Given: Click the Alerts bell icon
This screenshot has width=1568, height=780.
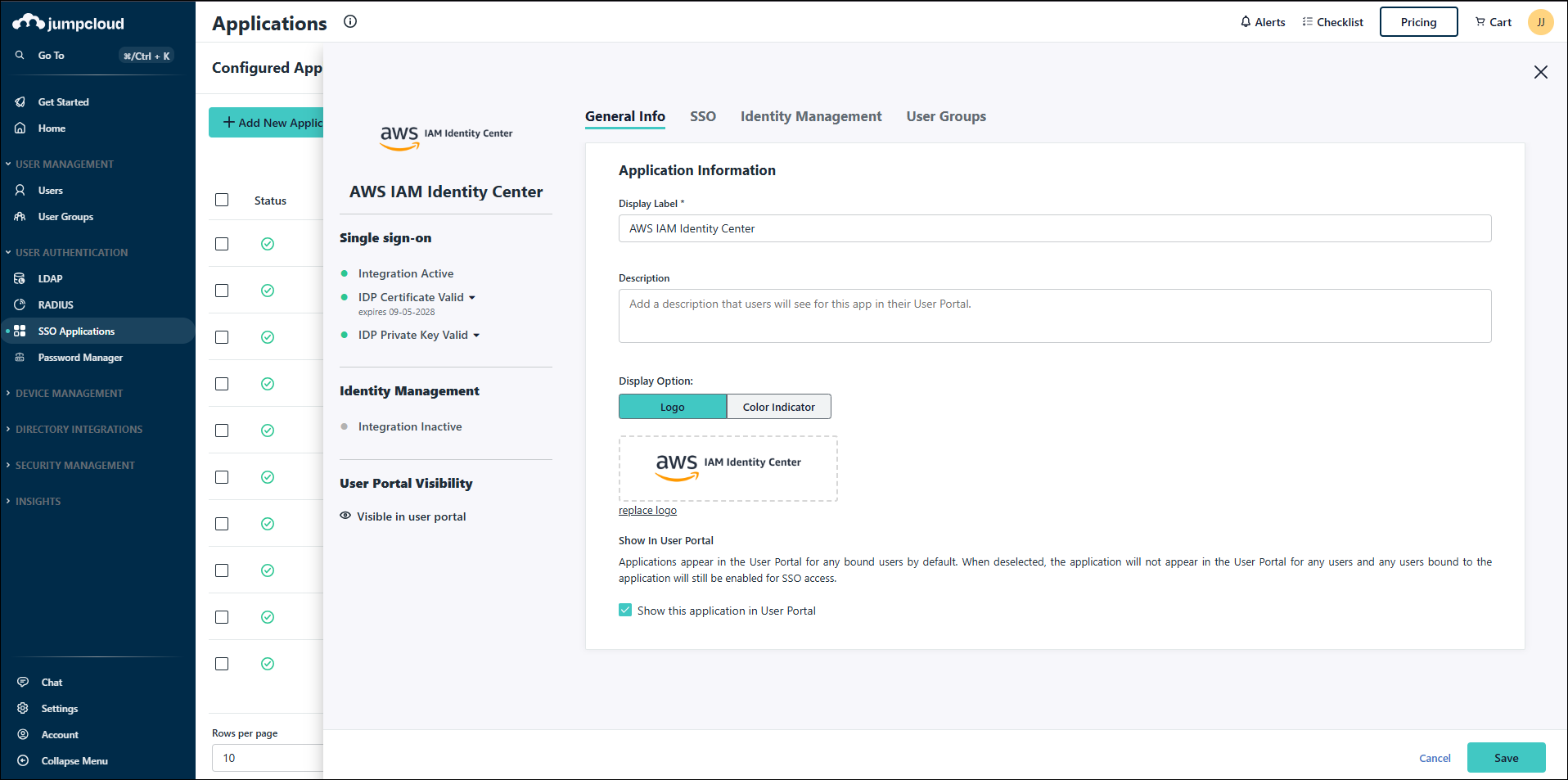Looking at the screenshot, I should click(x=1246, y=22).
